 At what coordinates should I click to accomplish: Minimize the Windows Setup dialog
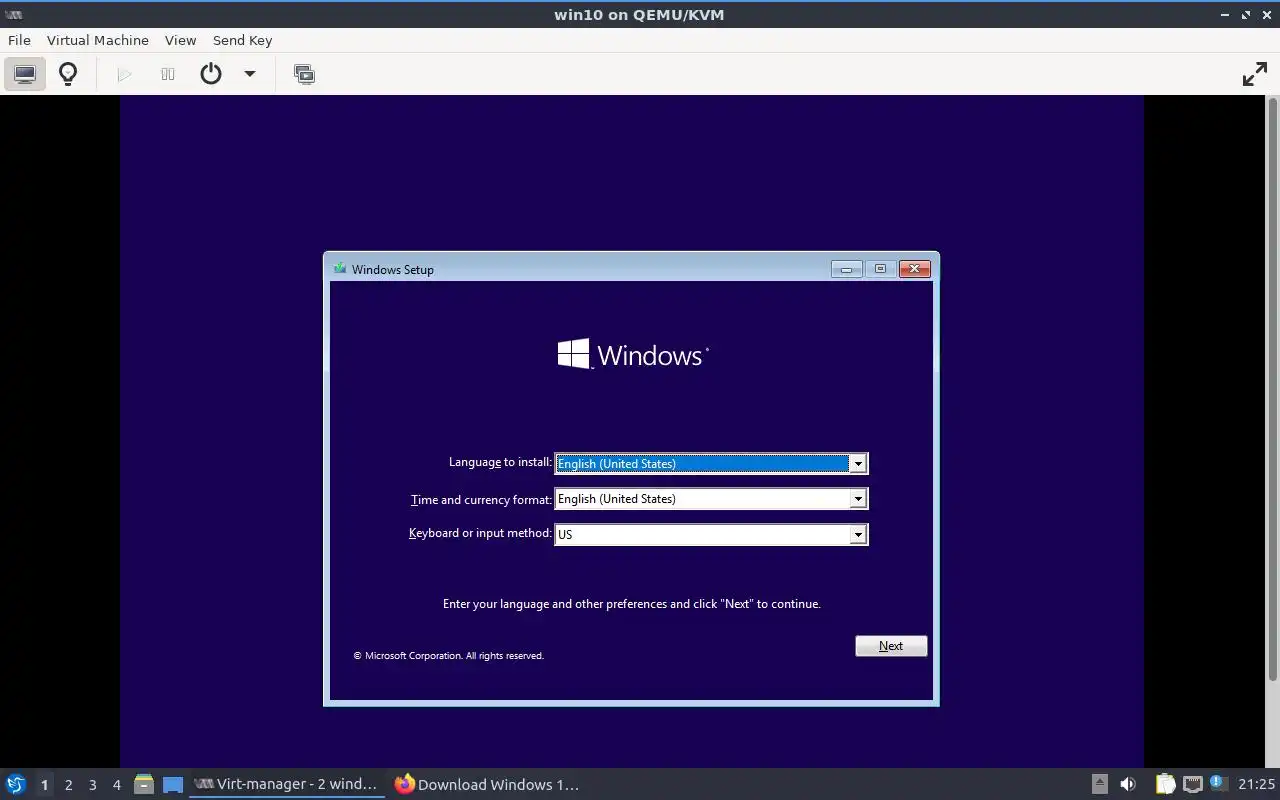coord(846,269)
